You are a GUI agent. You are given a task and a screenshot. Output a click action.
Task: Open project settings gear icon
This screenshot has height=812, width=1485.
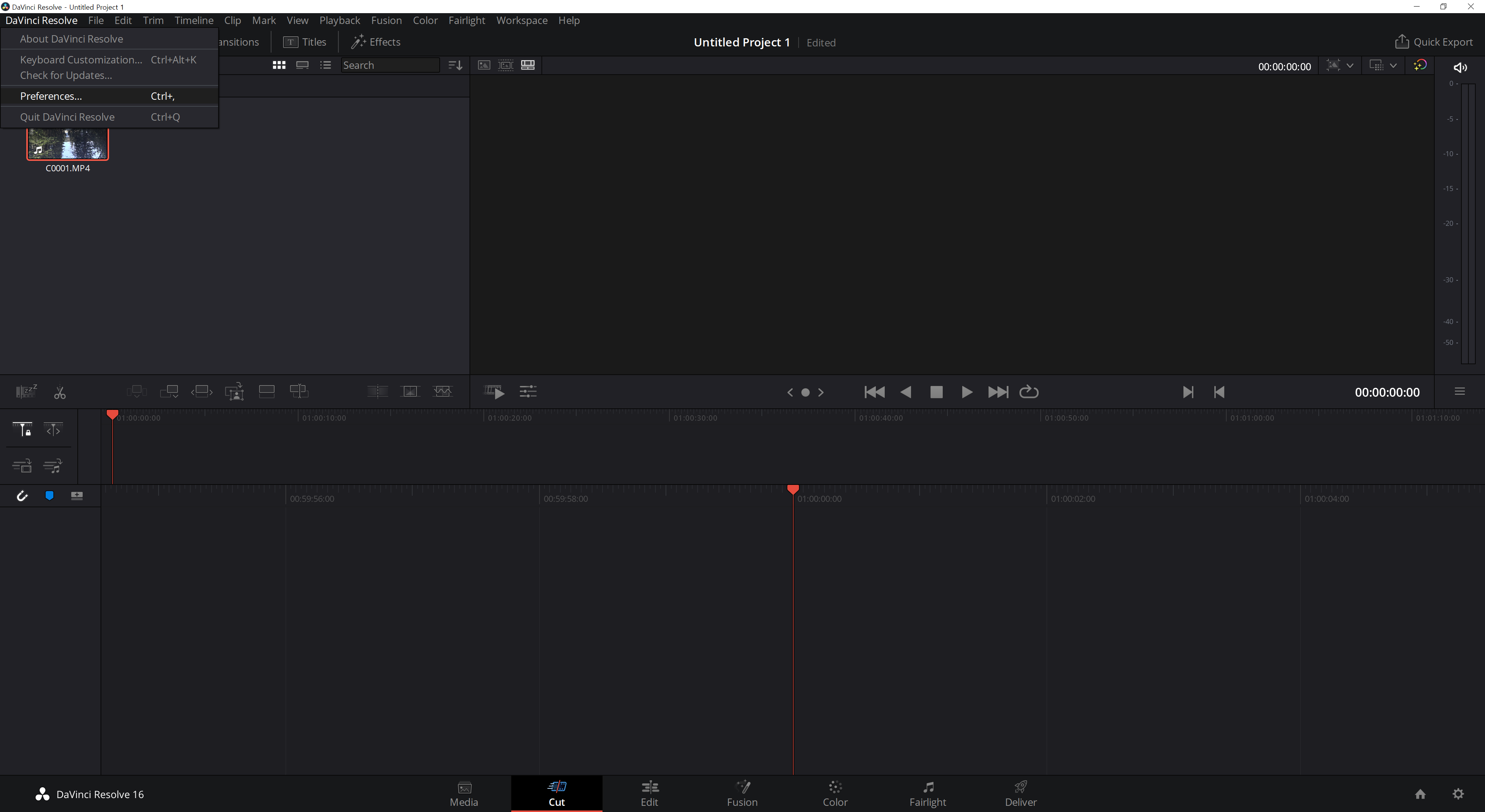(1458, 793)
